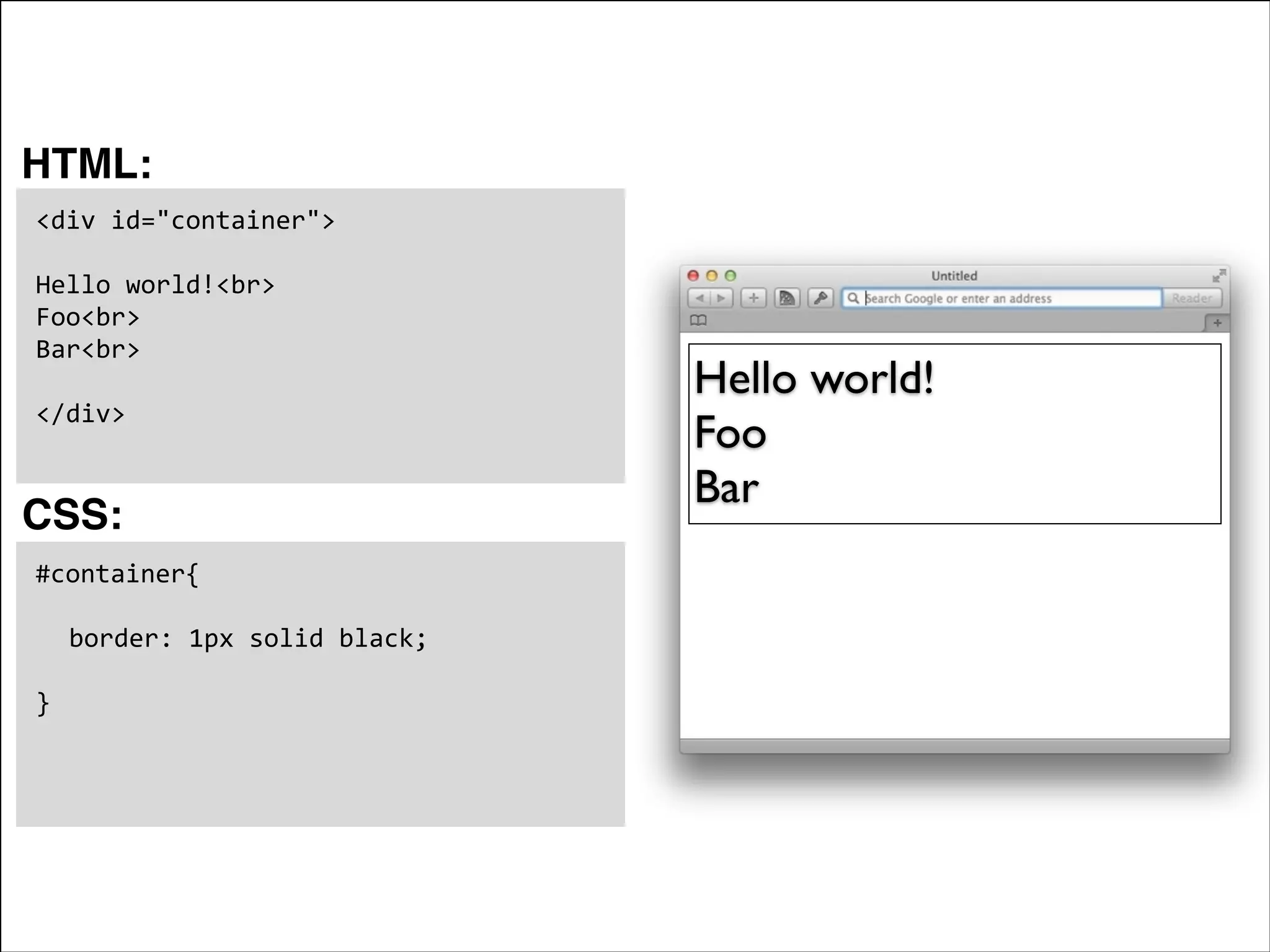Click the 'Foo' text in browser page

(x=730, y=433)
